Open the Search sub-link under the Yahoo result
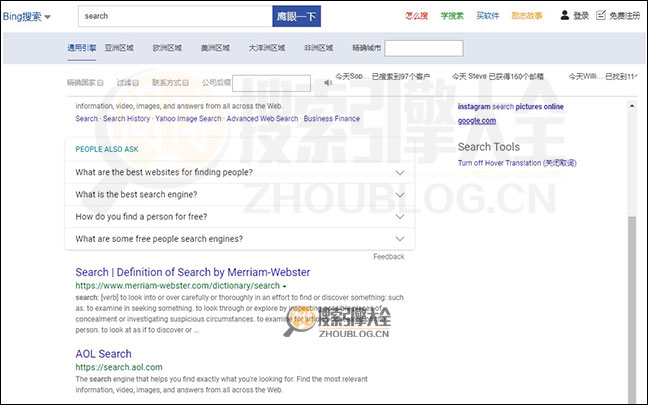This screenshot has height=405, width=648. coord(86,119)
